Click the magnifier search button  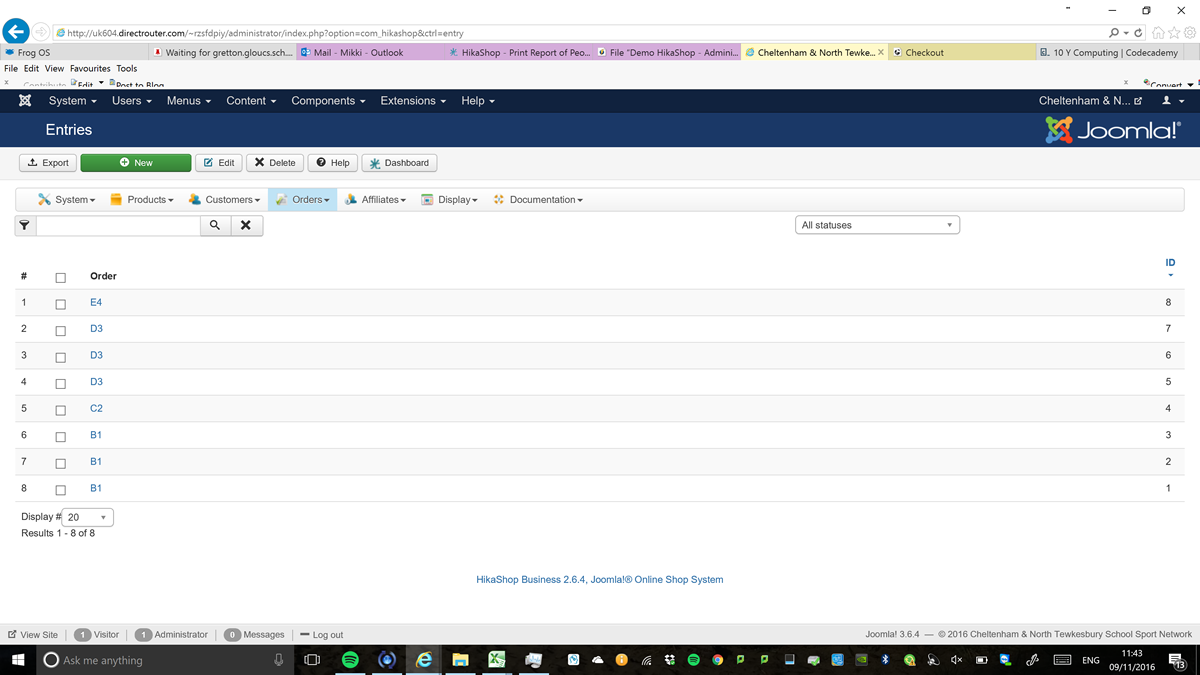click(x=214, y=226)
